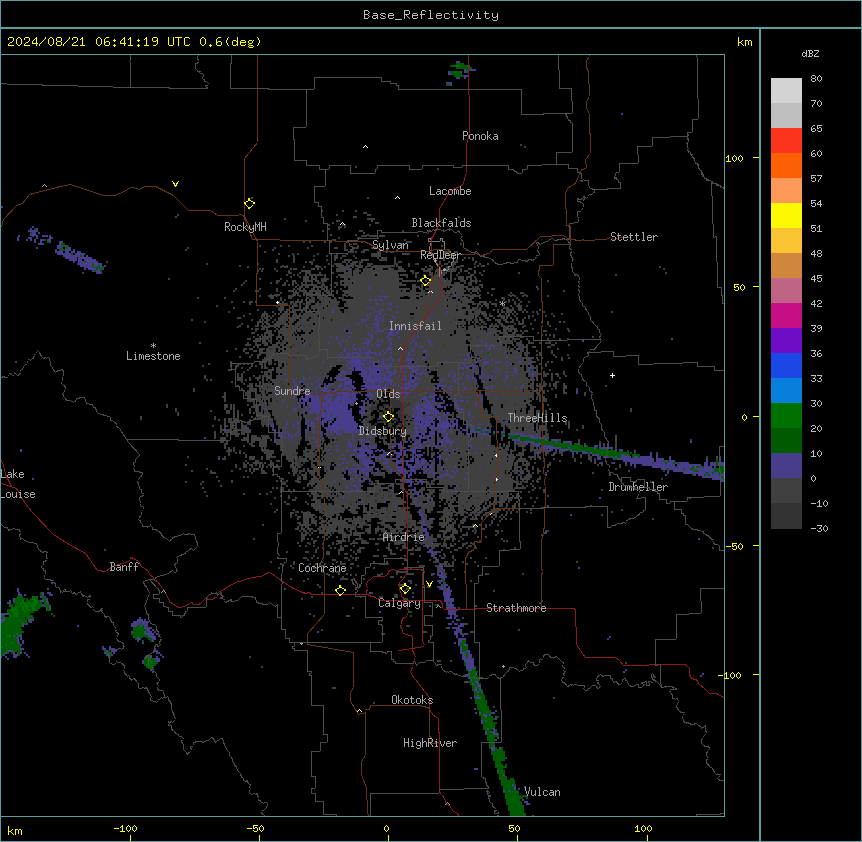Click the Lacombe map label
The image size is (862, 842).
coord(450,191)
